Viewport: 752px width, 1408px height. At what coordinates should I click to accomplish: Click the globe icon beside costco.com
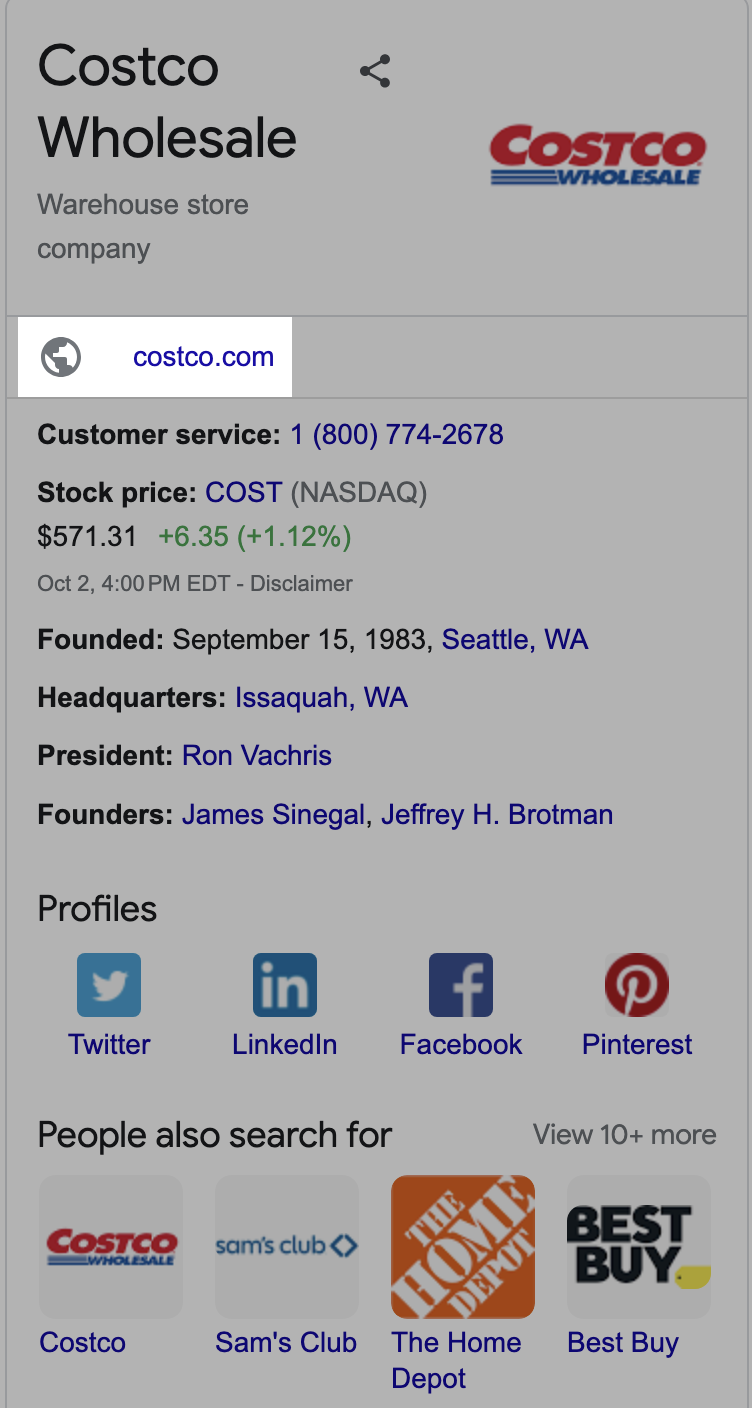pyautogui.click(x=62, y=357)
